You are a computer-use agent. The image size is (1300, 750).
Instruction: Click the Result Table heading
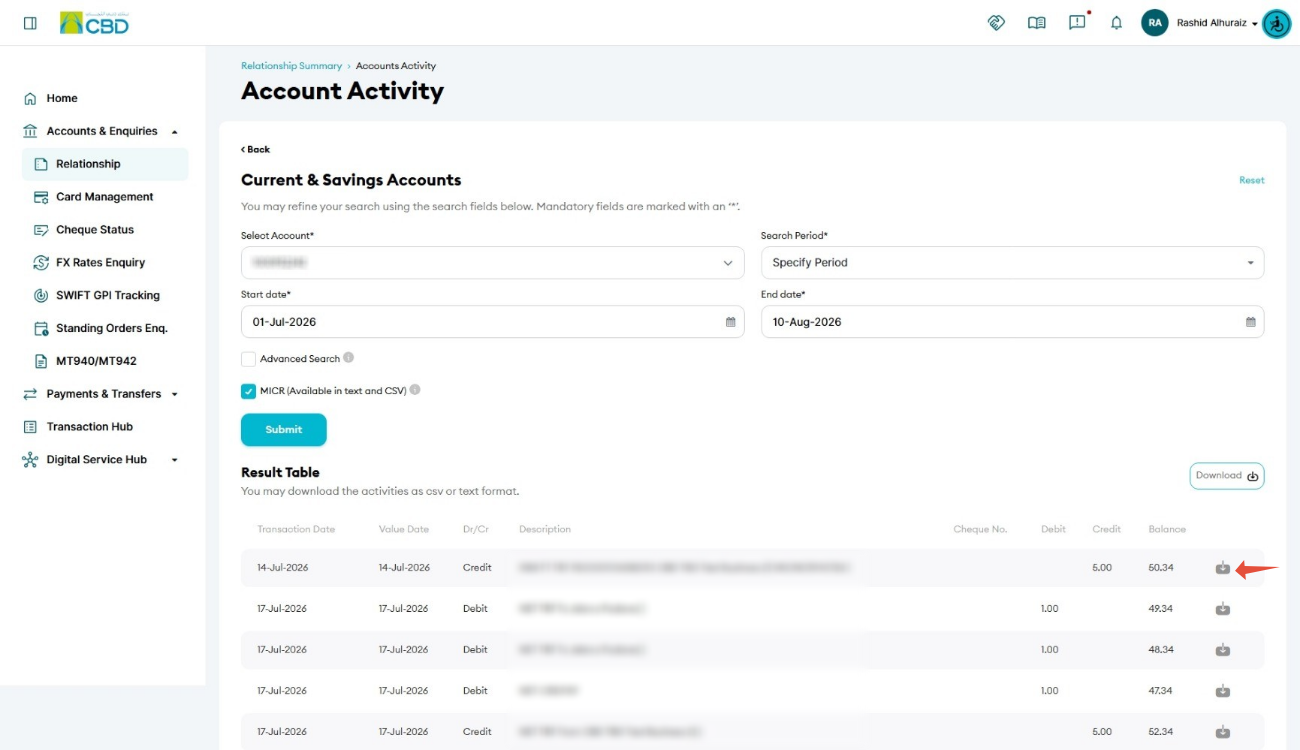click(x=280, y=472)
